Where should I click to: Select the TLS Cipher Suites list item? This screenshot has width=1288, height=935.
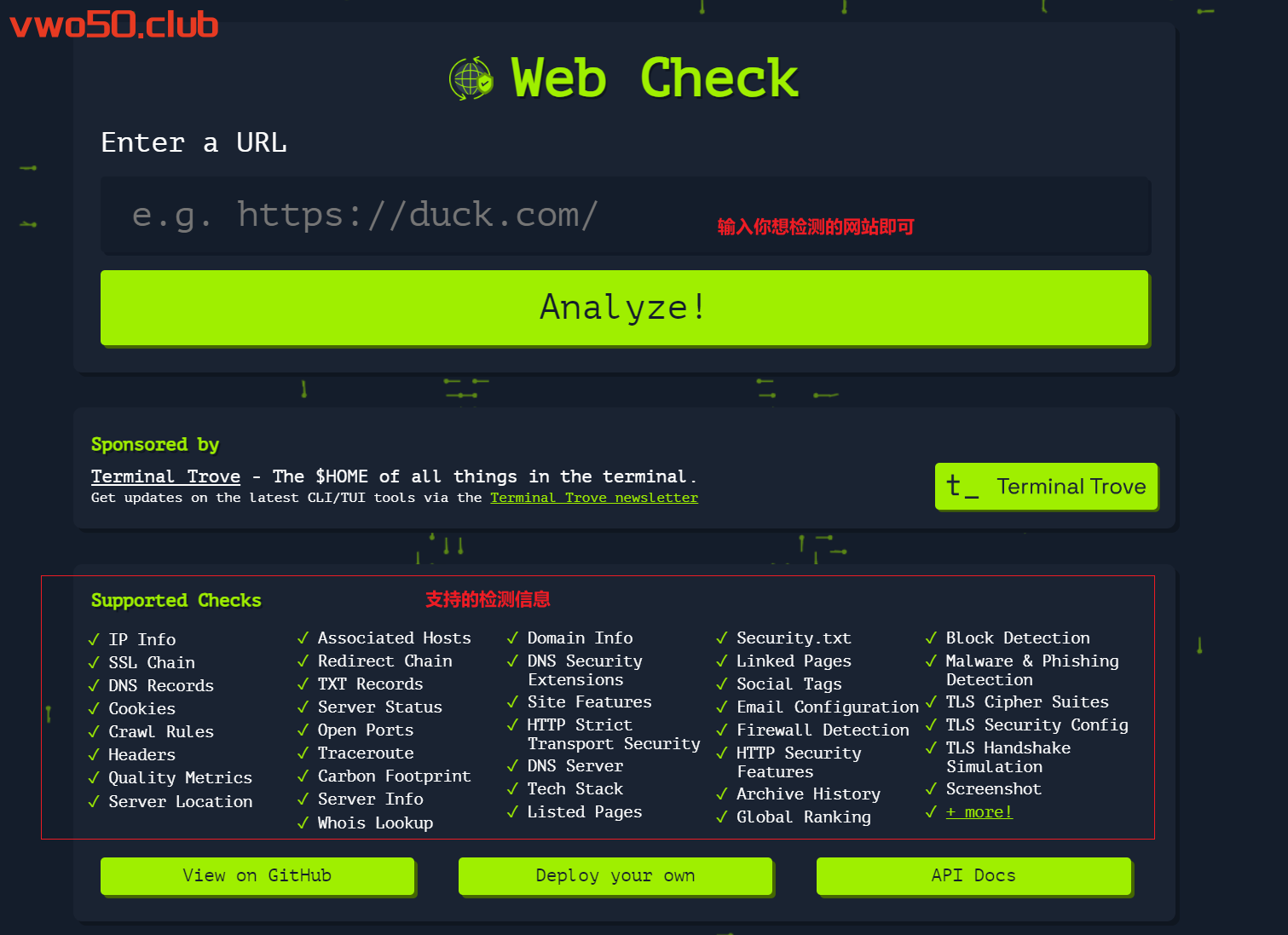tap(1026, 702)
